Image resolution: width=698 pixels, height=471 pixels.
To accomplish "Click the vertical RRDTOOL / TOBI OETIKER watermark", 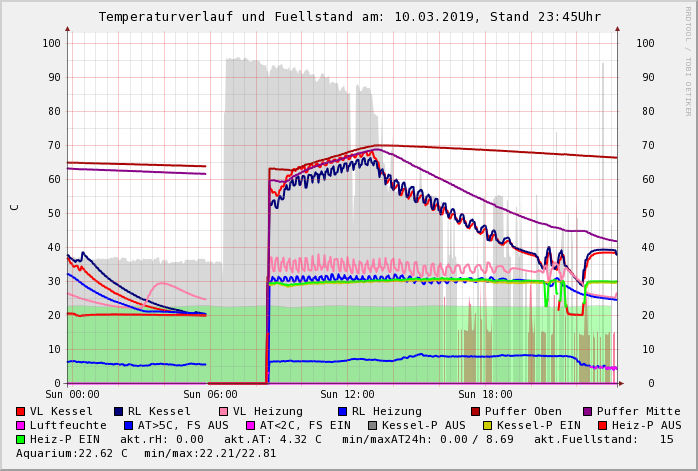I will pos(688,60).
